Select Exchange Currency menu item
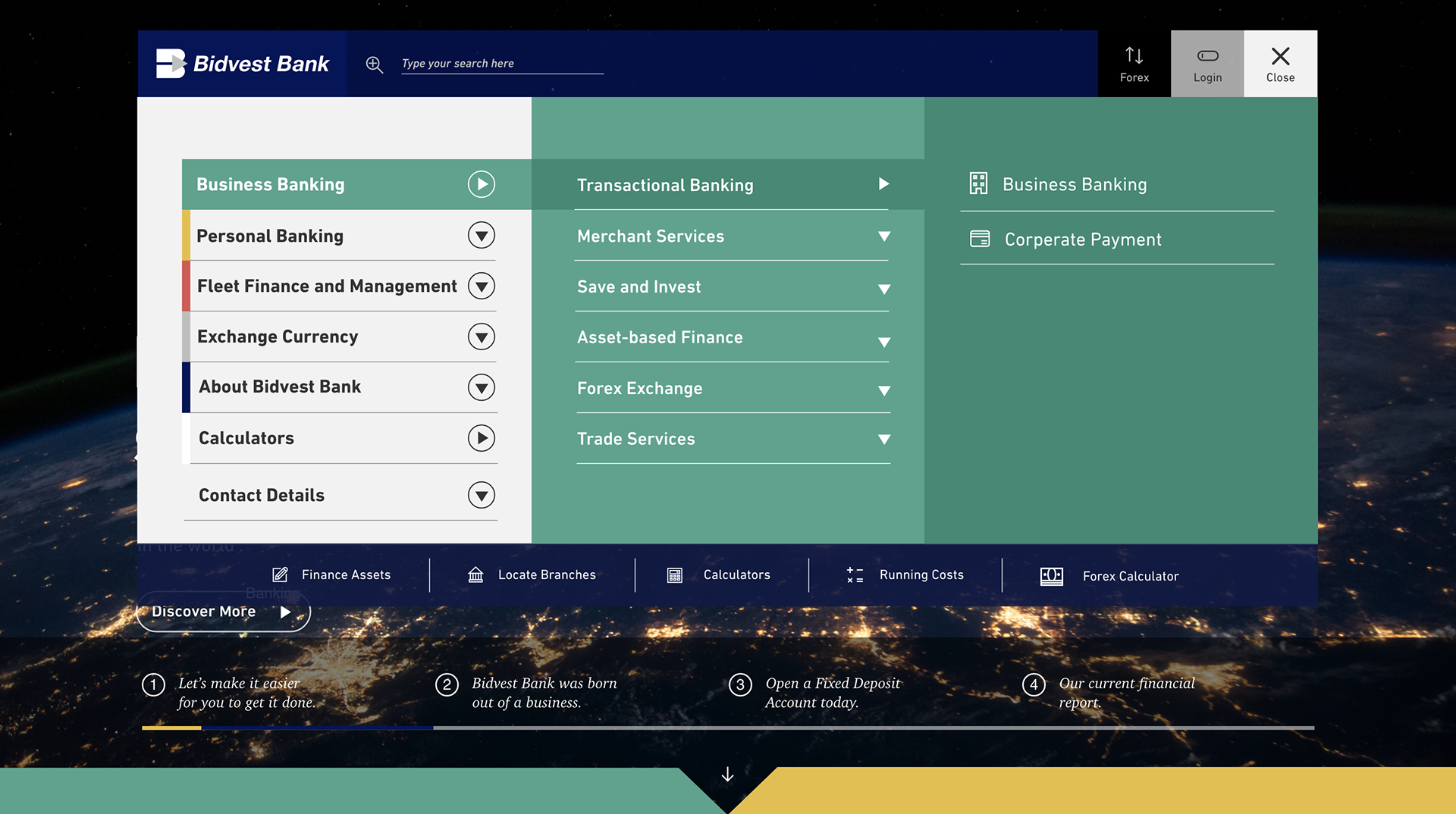The height and width of the screenshot is (814, 1456). point(278,337)
